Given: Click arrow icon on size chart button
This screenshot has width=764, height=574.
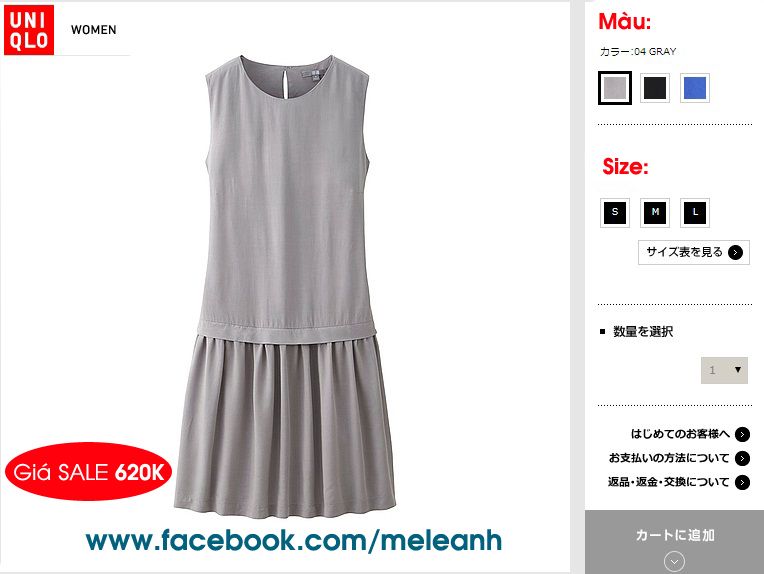Looking at the screenshot, I should click(x=735, y=252).
